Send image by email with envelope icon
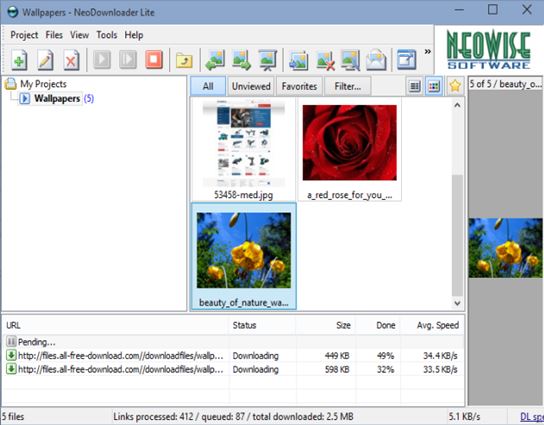 pyautogui.click(x=376, y=60)
